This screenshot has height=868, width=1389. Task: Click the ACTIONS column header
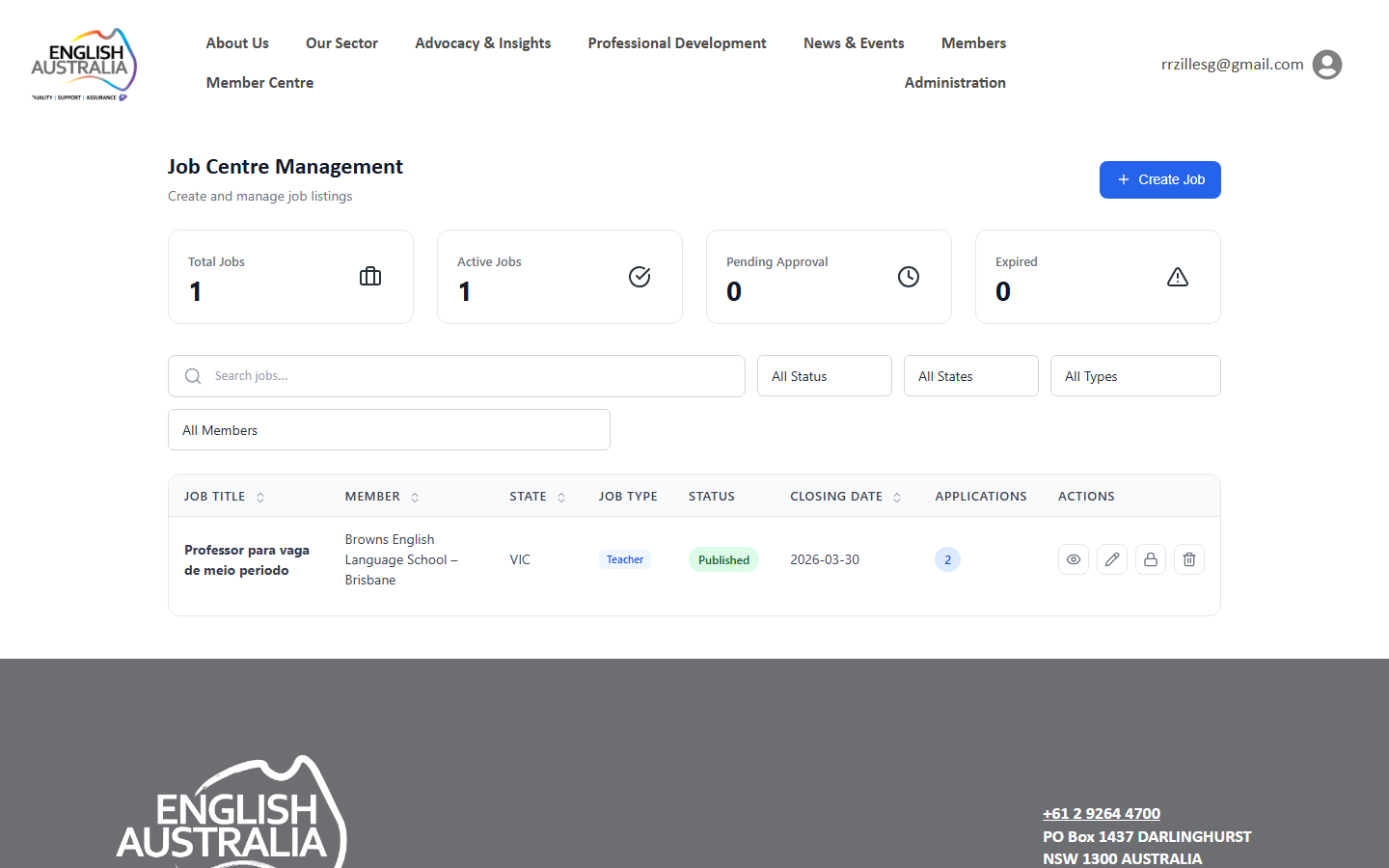pos(1086,497)
